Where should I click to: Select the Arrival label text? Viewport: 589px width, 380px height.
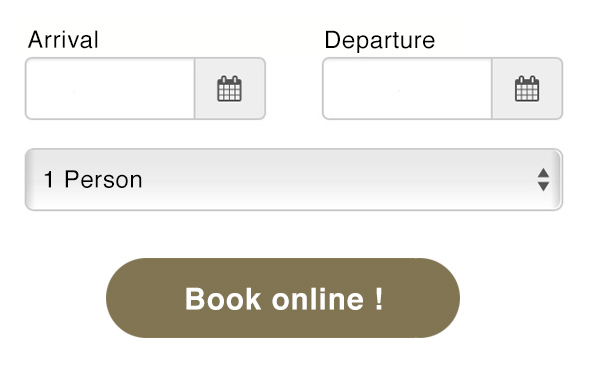pyautogui.click(x=63, y=40)
